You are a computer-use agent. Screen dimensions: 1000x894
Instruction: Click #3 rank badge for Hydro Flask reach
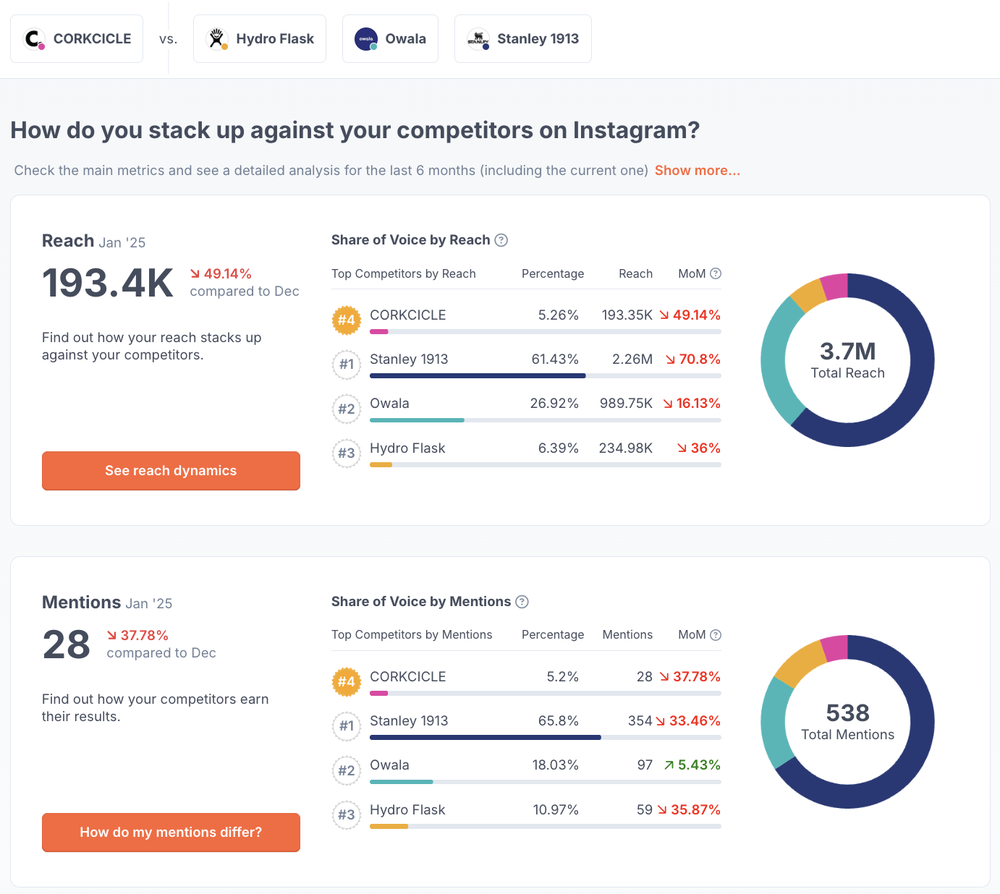click(346, 453)
